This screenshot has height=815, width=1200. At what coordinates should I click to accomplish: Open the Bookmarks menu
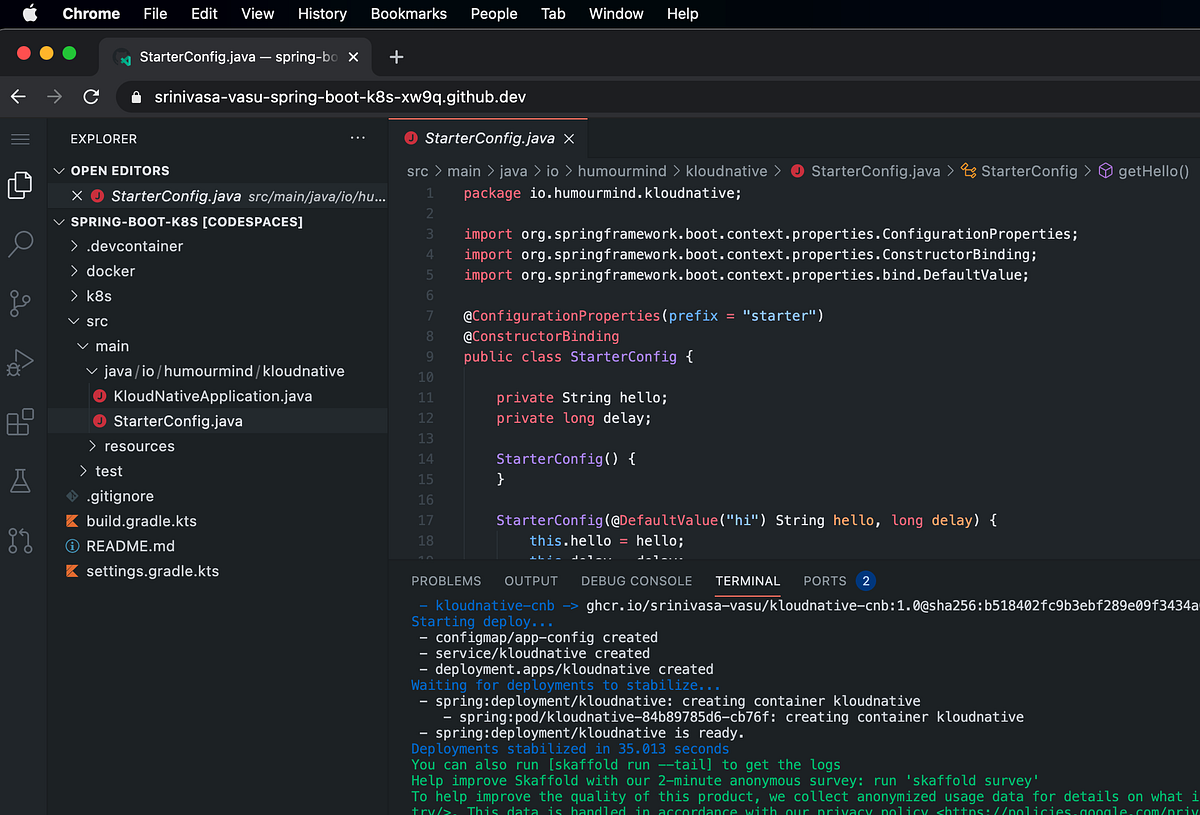pyautogui.click(x=408, y=14)
